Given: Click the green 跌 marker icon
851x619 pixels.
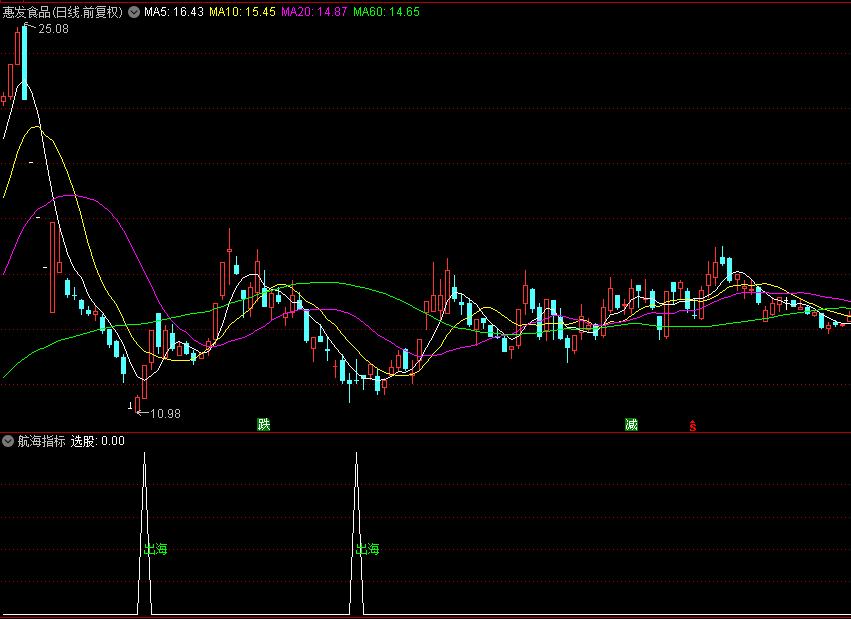Looking at the screenshot, I should click(264, 425).
